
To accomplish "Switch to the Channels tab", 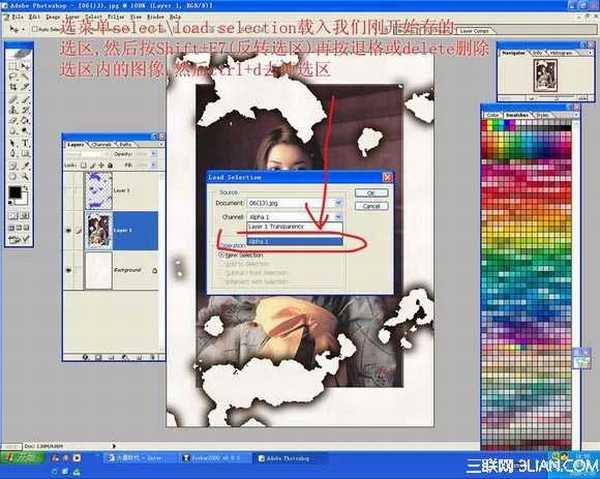I will click(x=102, y=145).
